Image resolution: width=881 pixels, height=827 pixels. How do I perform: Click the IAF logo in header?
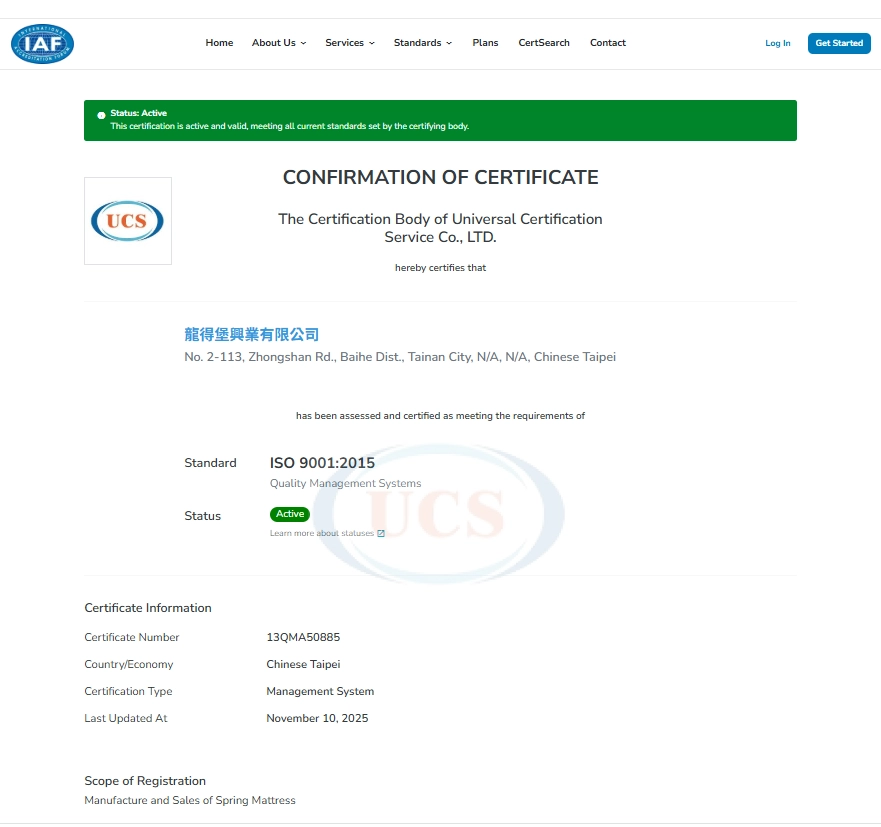coord(42,44)
